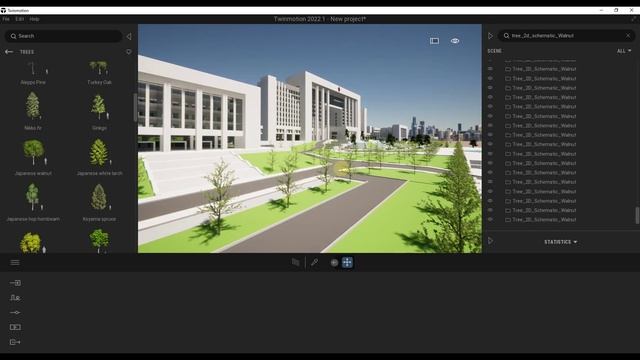Go back from the TREES category
Viewport: 640px width, 360px height.
point(9,52)
